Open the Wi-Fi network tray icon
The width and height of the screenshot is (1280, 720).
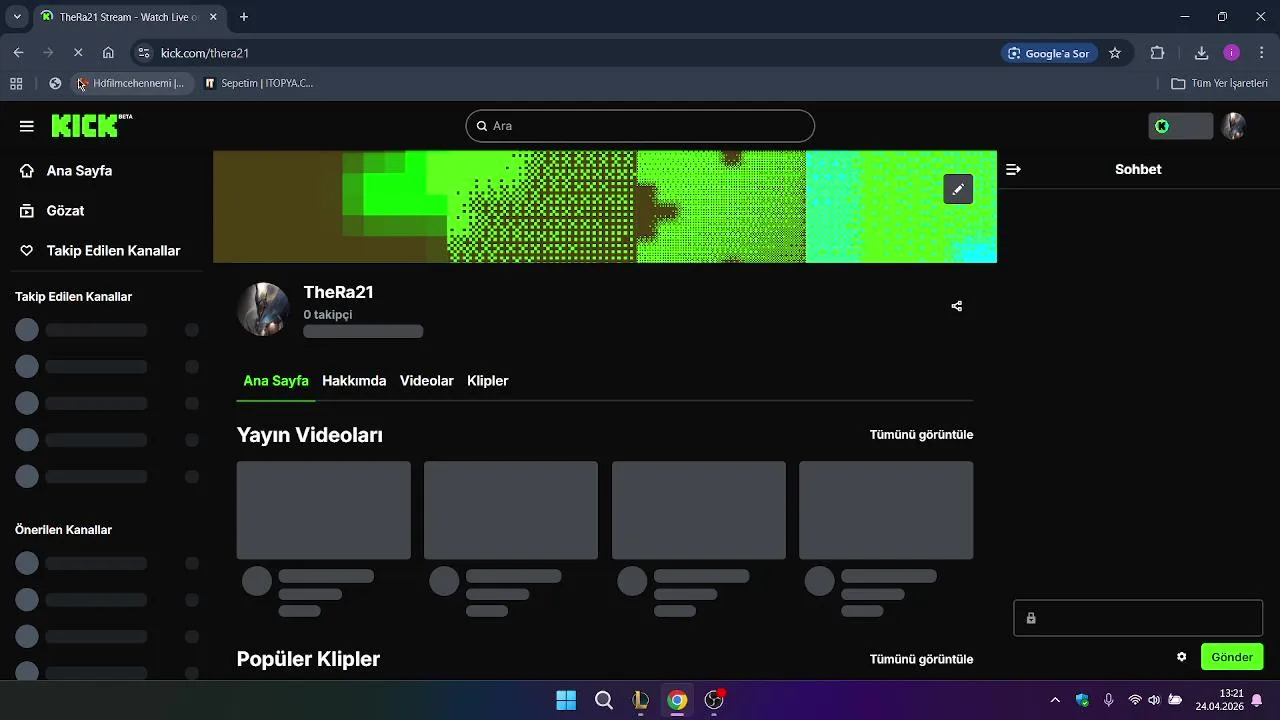click(x=1135, y=700)
